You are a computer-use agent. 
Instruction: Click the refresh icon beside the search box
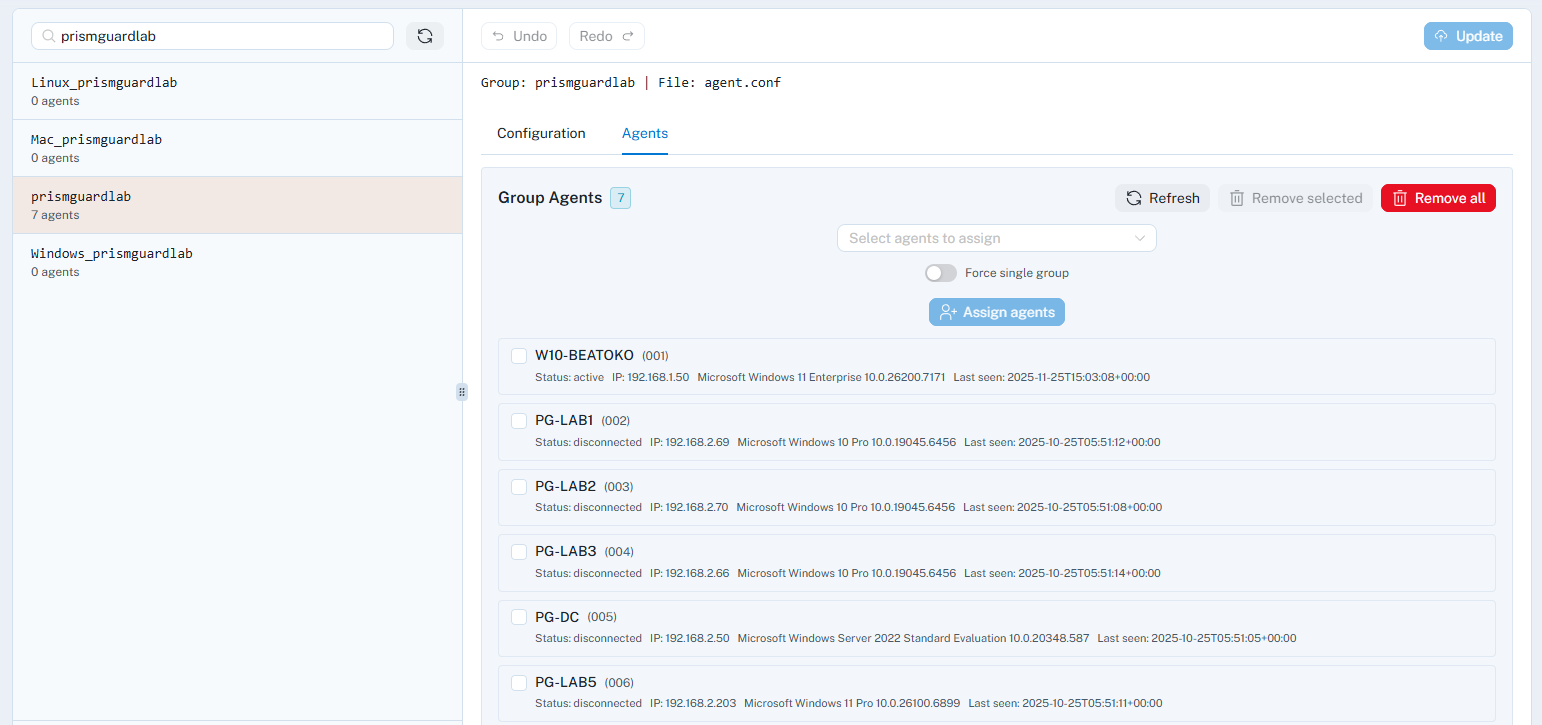click(x=425, y=35)
